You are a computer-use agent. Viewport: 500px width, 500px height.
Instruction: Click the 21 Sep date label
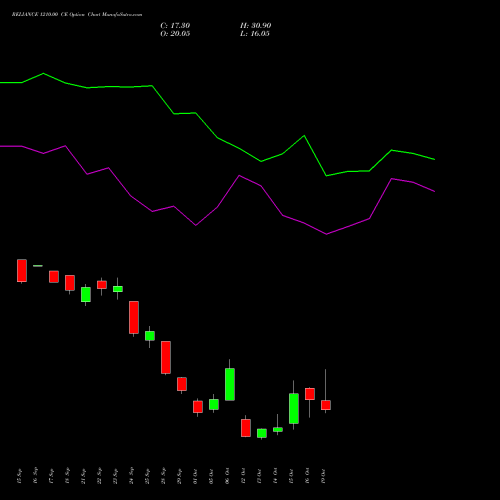83,476
